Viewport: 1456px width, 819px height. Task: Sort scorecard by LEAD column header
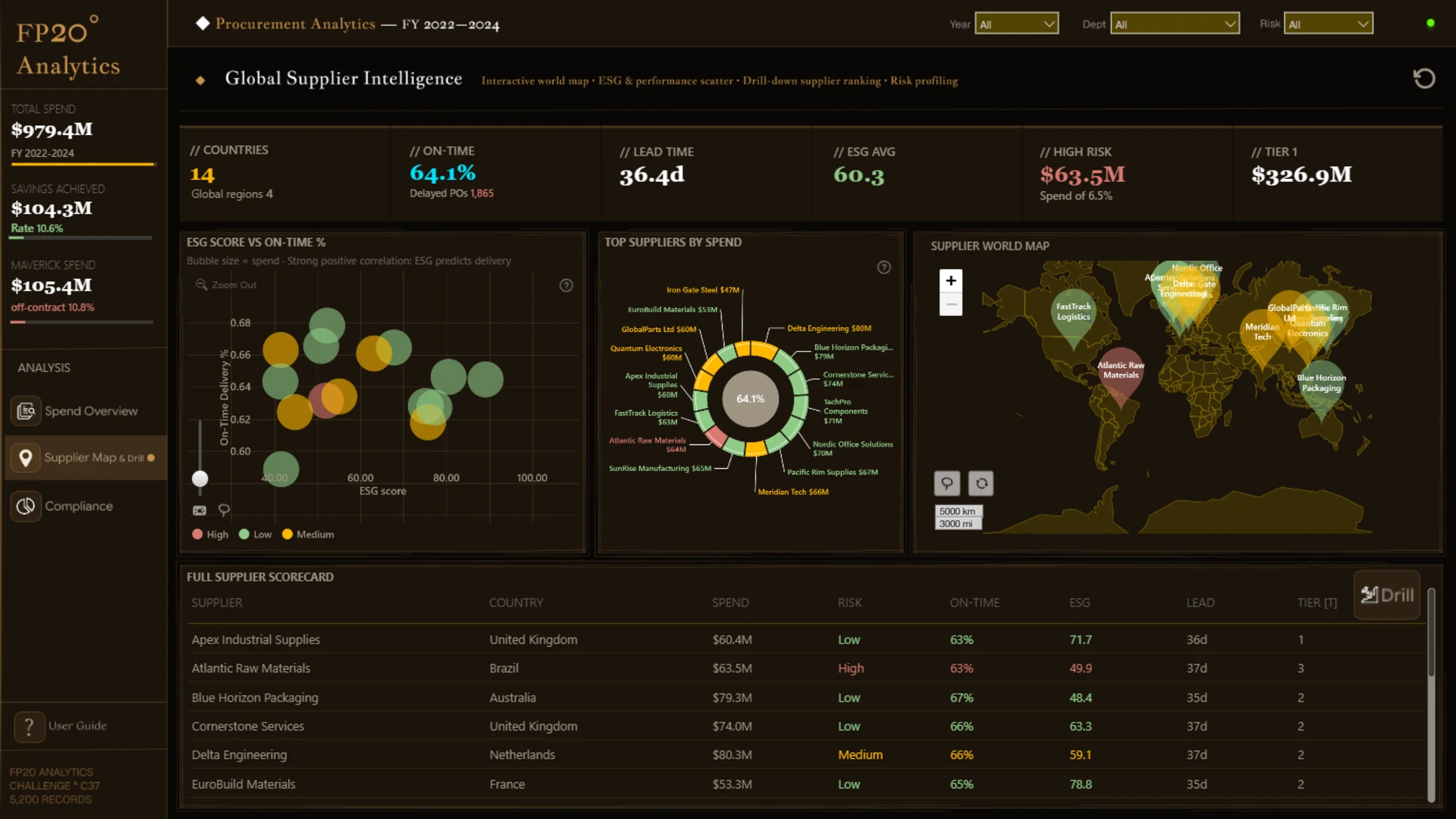(x=1200, y=603)
